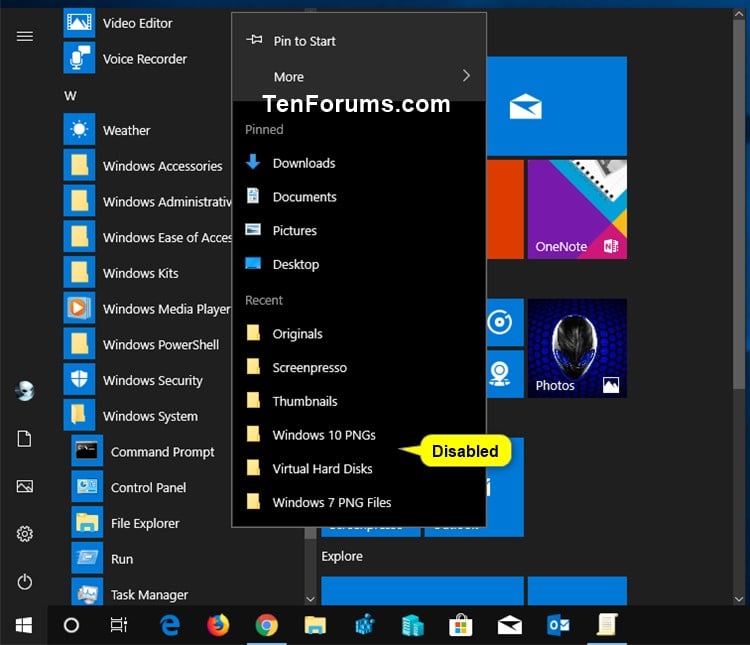
Task: Open the OneNote tile
Action: [577, 210]
